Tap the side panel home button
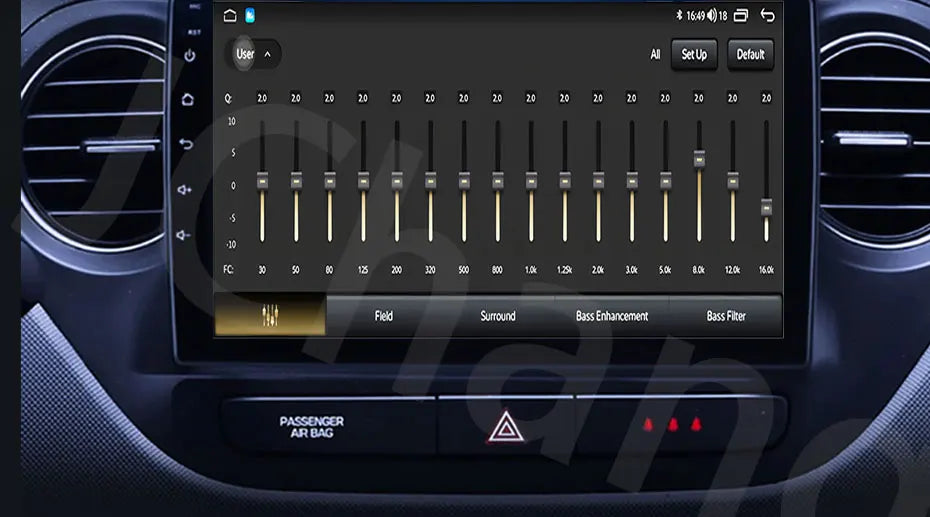The image size is (930, 517). 188,99
